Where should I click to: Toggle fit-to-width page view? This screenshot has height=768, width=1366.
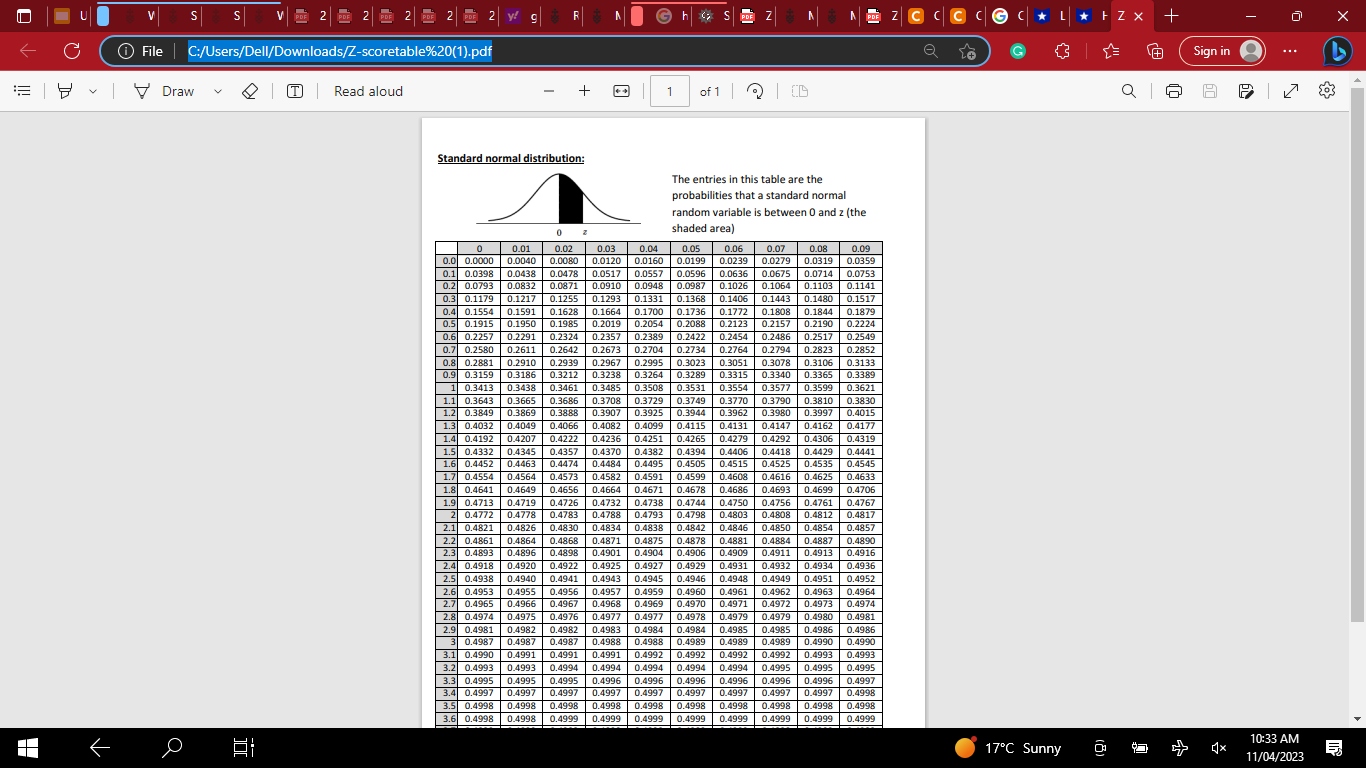tap(621, 91)
